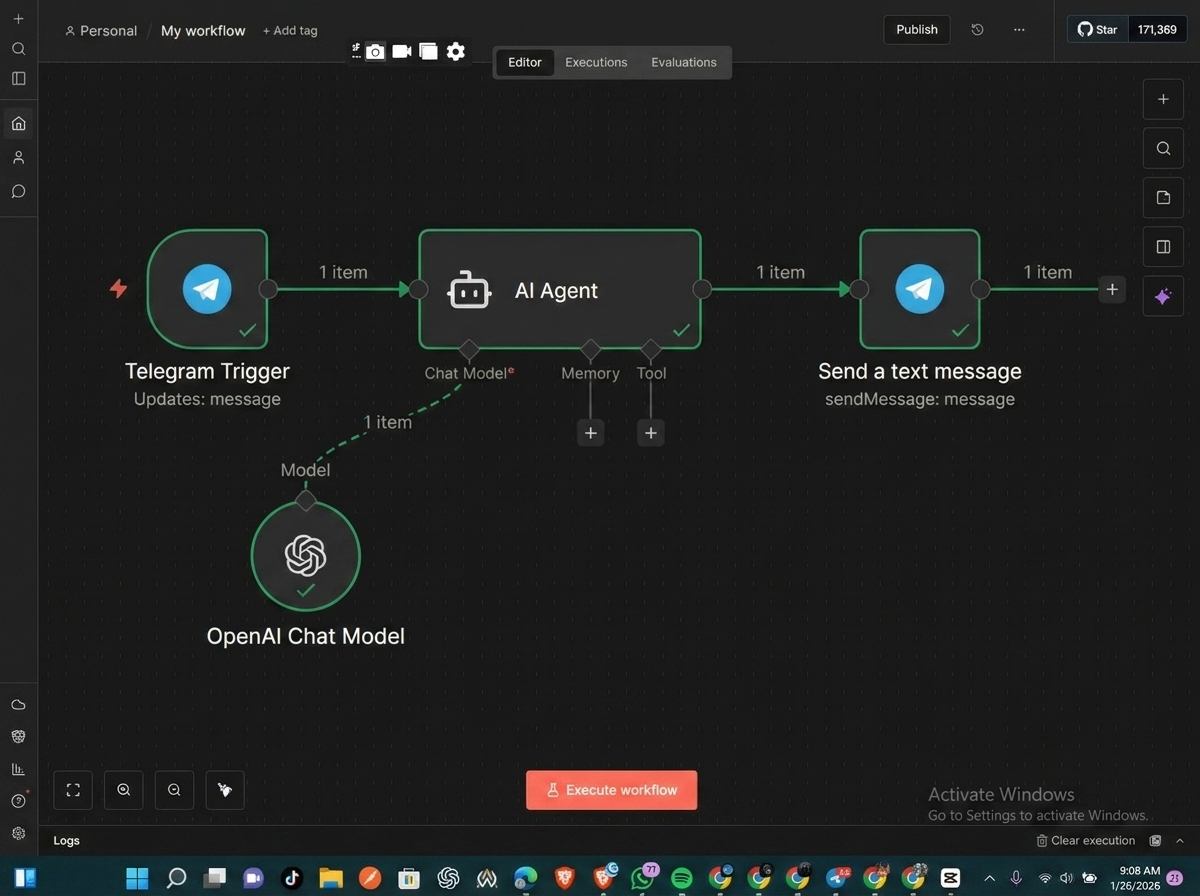Switch to the Evaluations tab
The width and height of the screenshot is (1200, 896).
684,62
